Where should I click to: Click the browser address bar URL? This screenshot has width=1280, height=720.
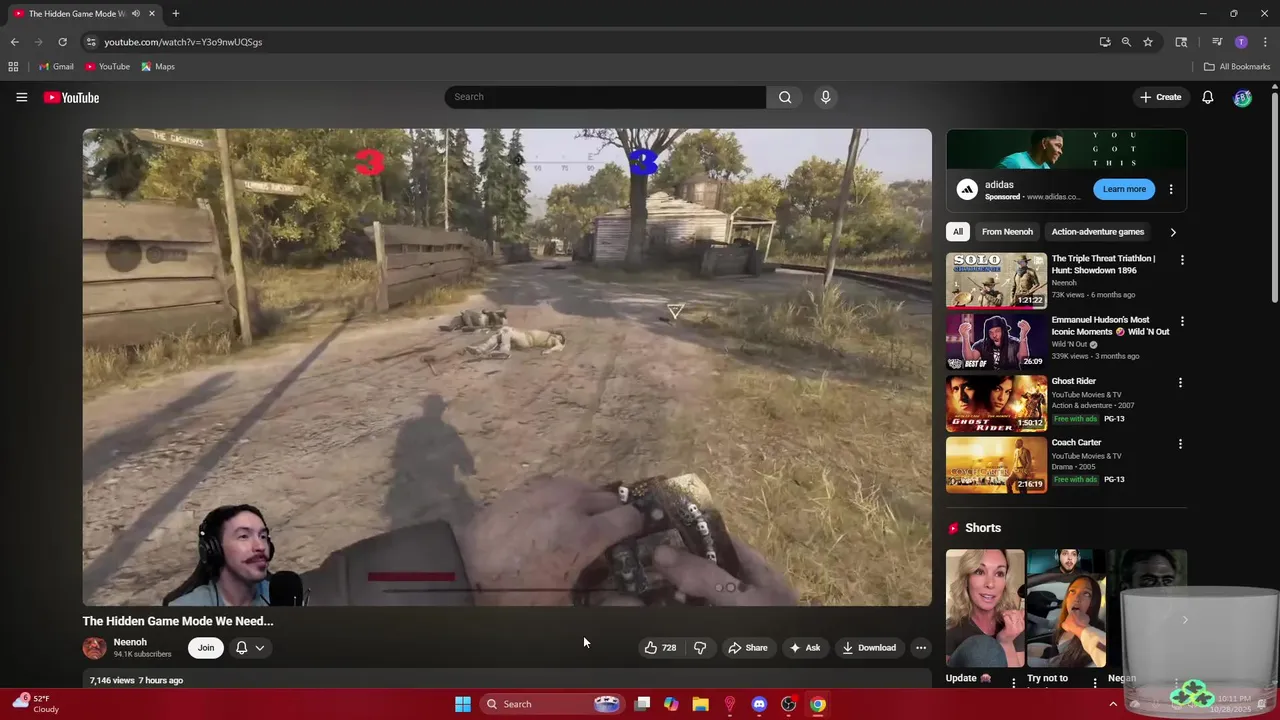pyautogui.click(x=183, y=42)
